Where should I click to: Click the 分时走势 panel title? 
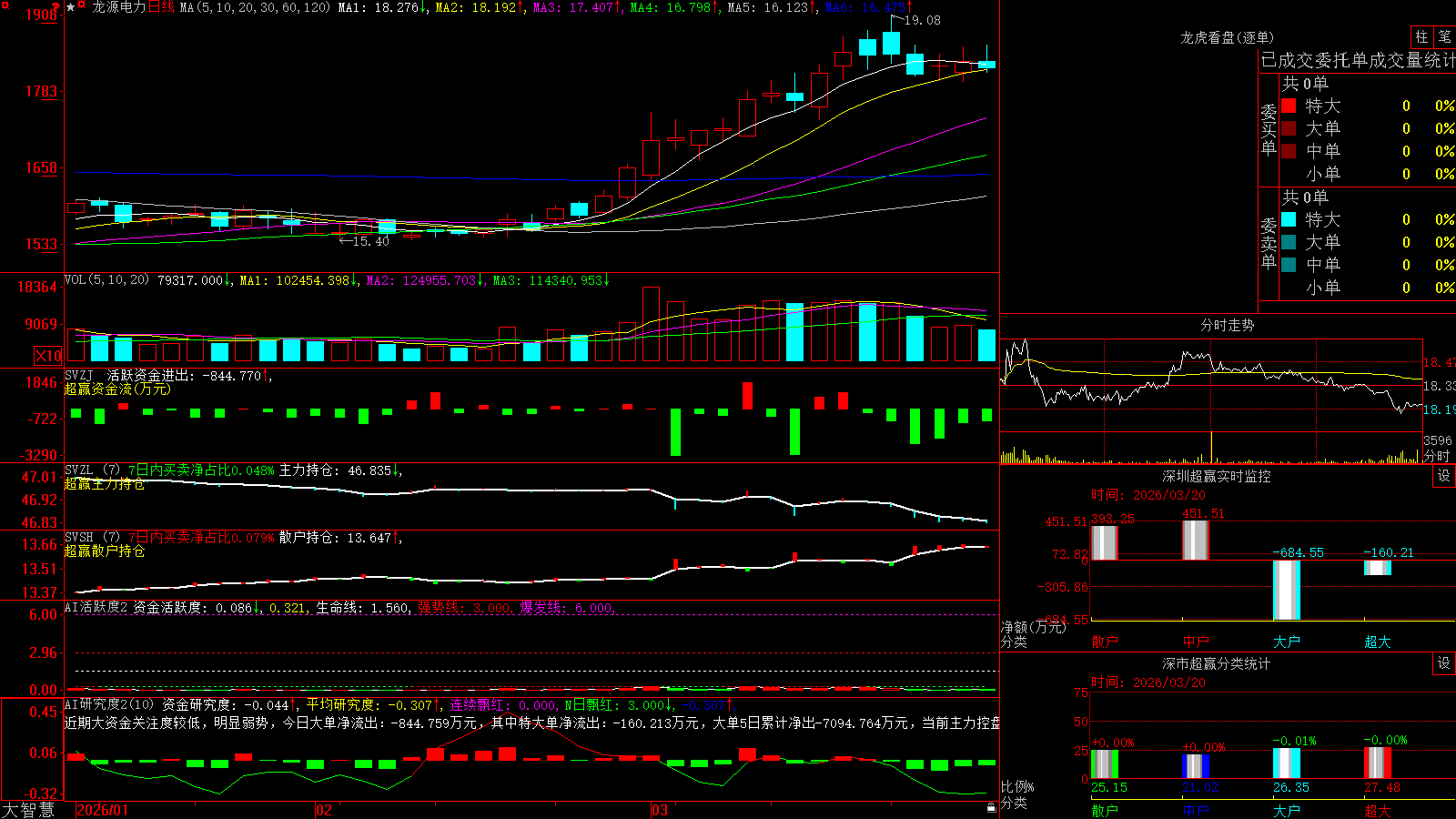click(1227, 325)
